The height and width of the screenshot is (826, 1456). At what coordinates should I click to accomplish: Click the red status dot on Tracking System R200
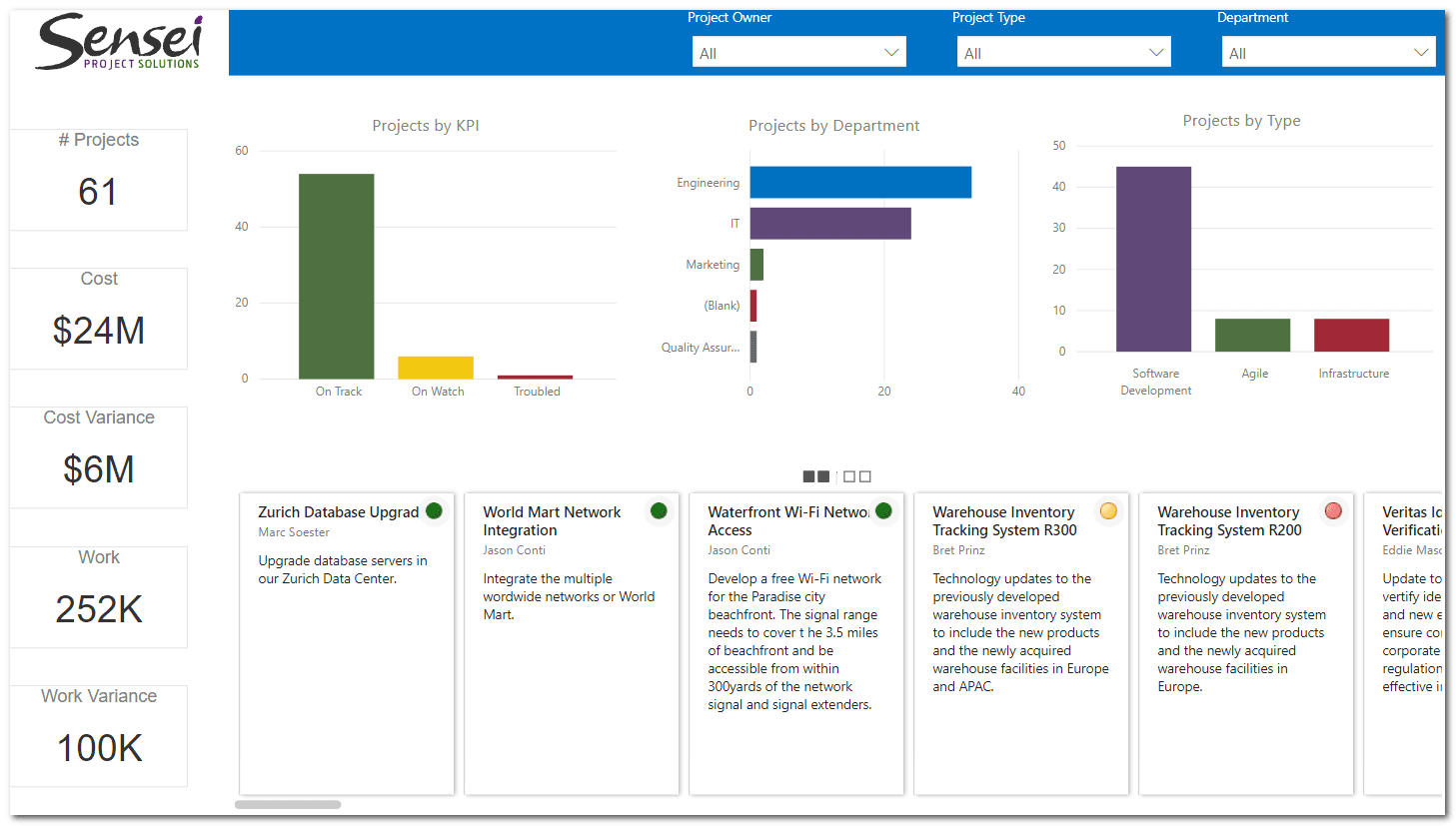(1333, 510)
